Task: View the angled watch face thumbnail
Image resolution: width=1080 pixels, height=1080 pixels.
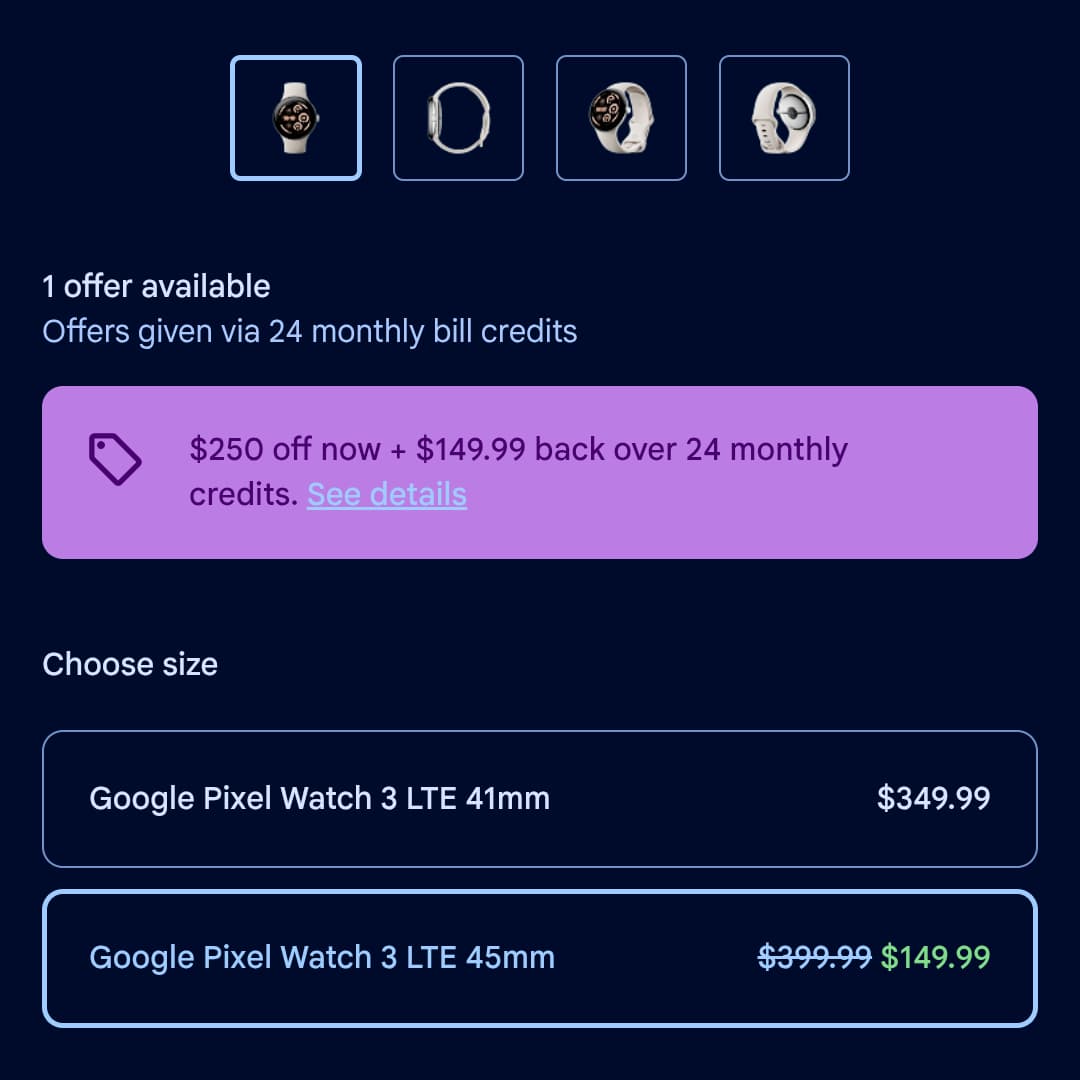Action: (621, 118)
